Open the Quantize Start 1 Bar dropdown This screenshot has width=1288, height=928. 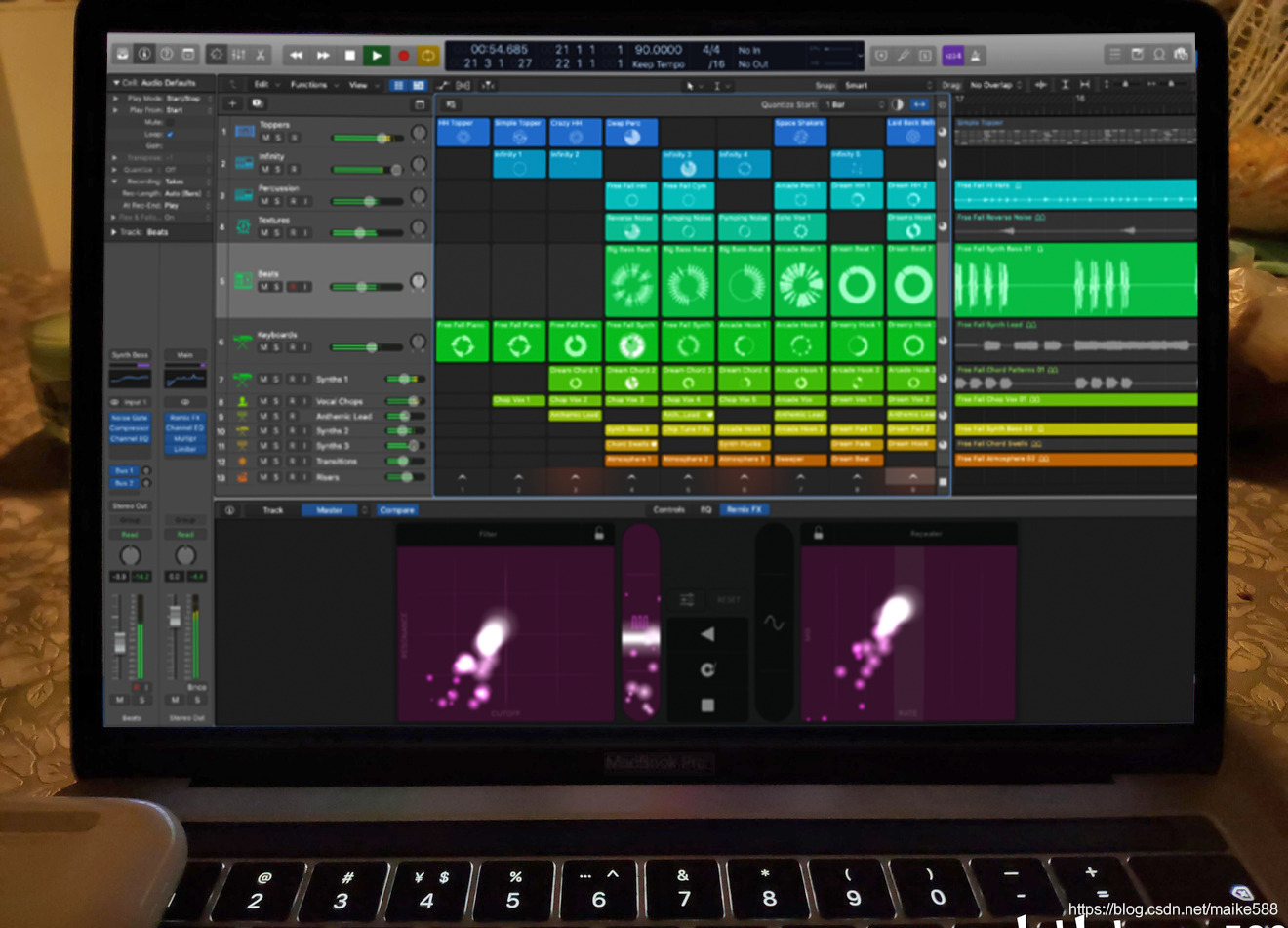coord(855,104)
